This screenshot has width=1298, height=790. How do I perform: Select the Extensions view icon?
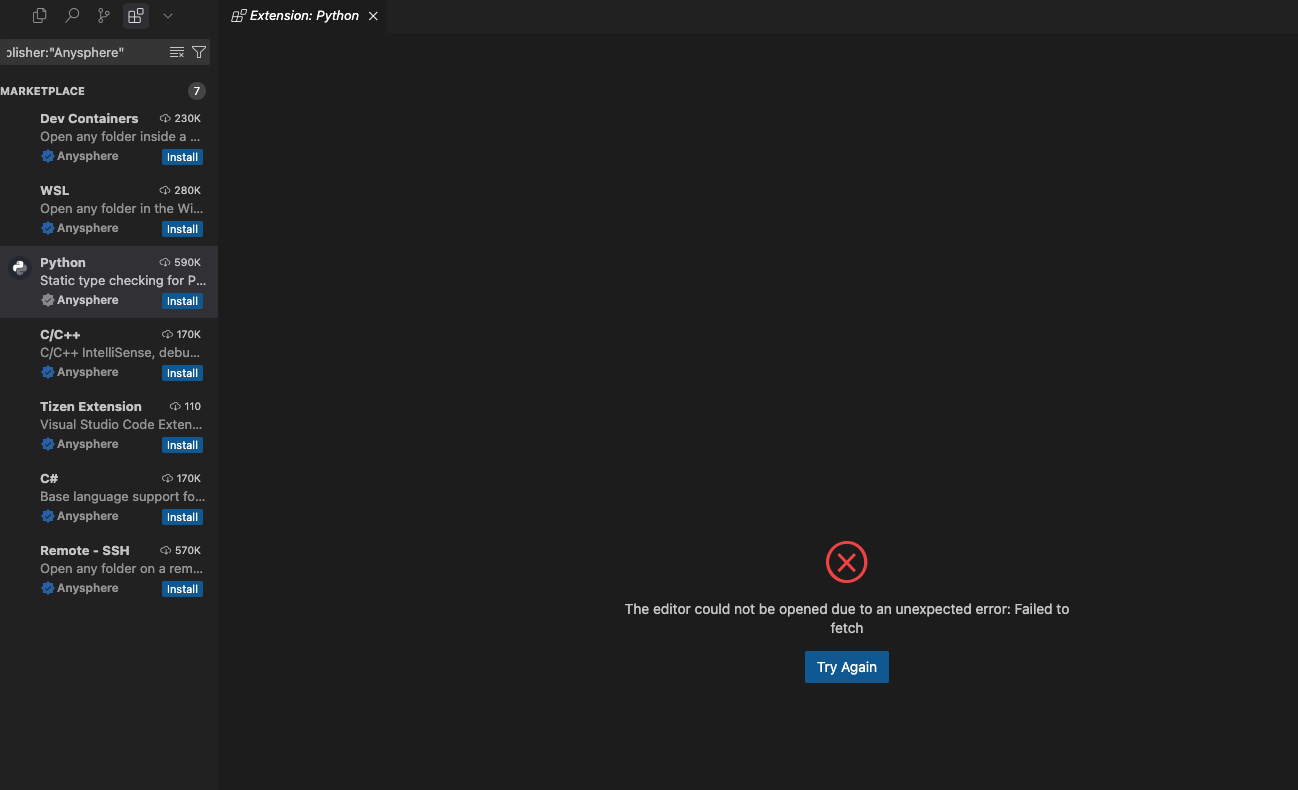136,16
